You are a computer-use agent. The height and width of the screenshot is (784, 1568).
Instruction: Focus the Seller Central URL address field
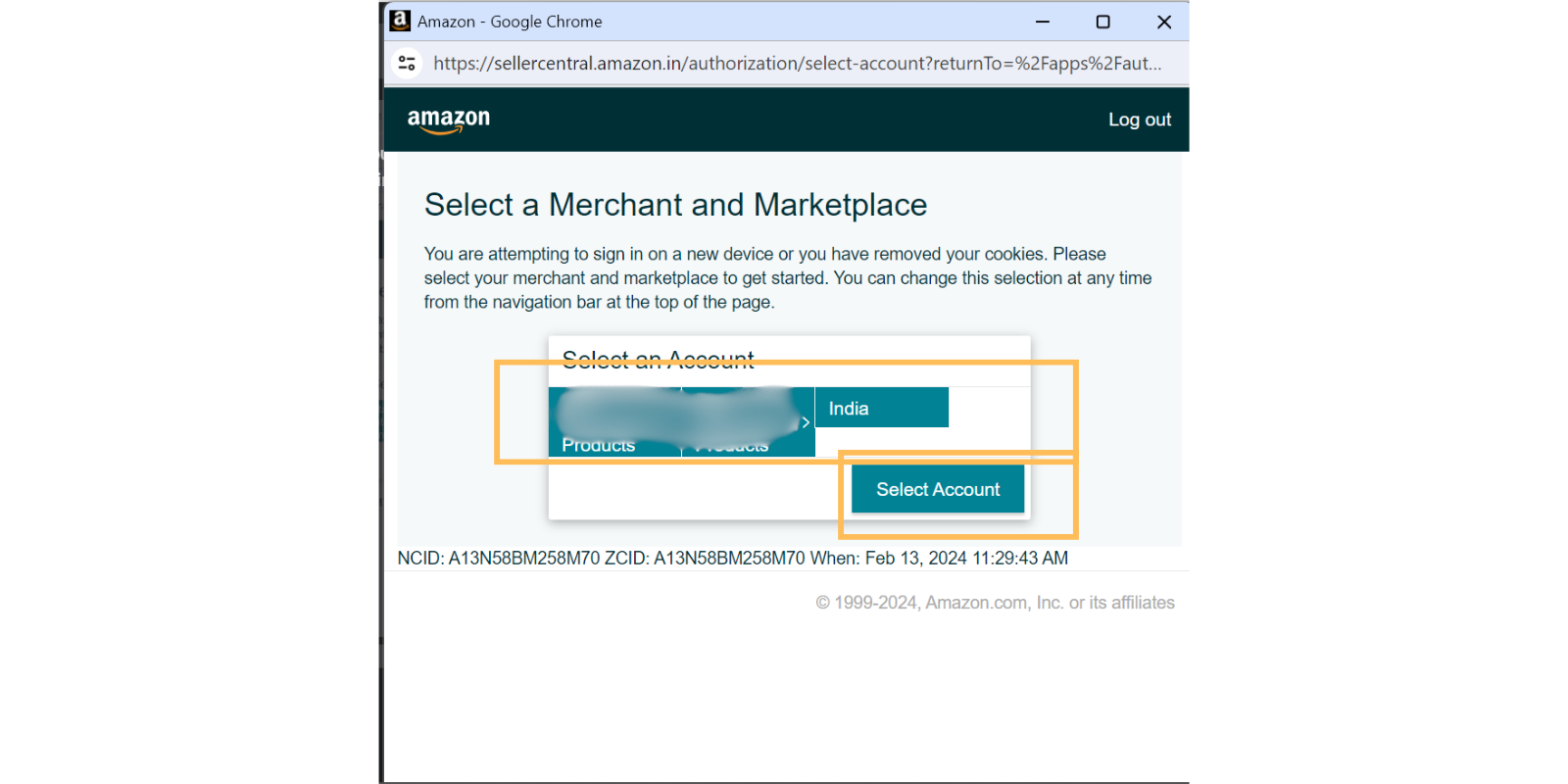click(797, 64)
